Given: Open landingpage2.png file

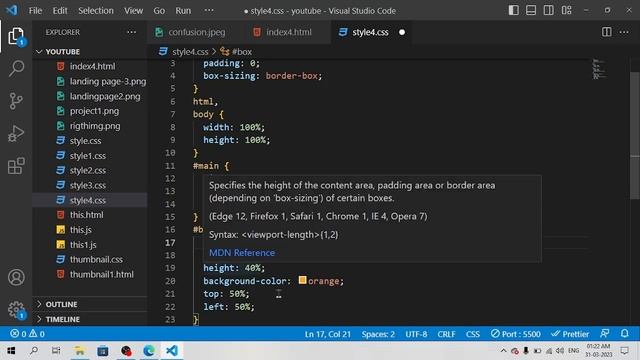Looking at the screenshot, I should click(105, 96).
